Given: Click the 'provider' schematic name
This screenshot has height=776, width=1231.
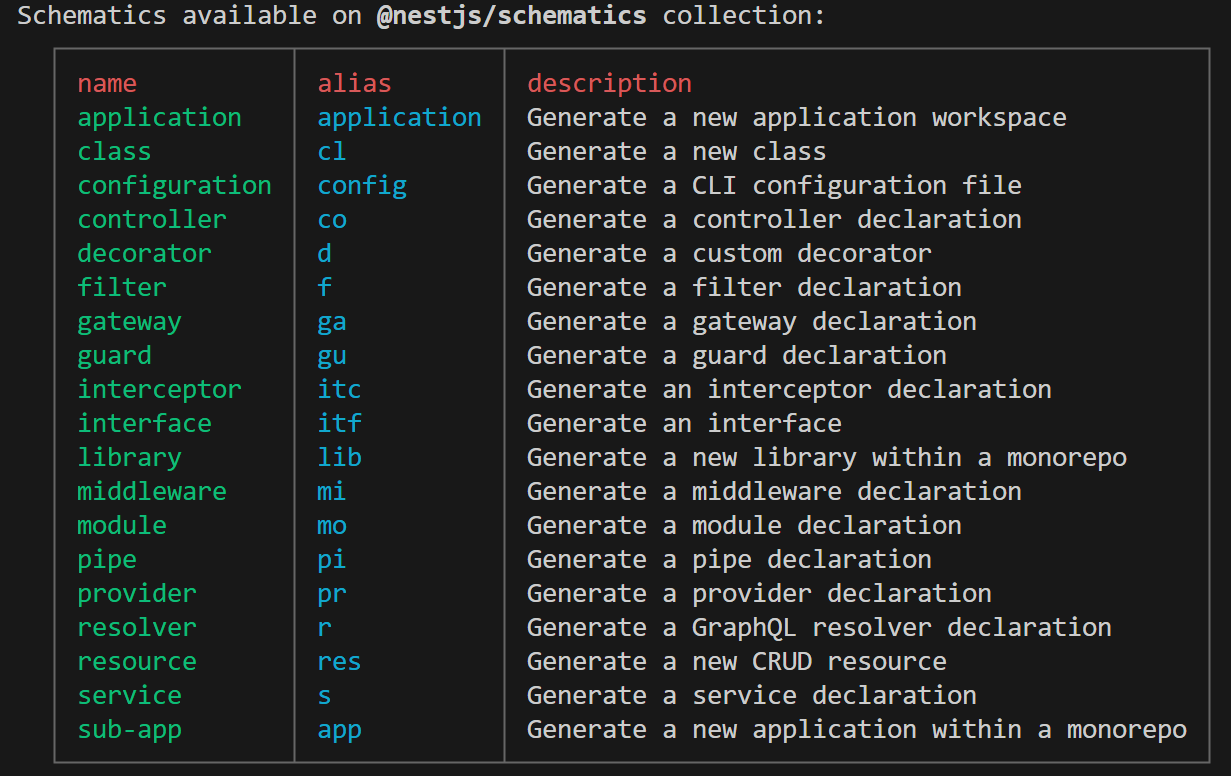Looking at the screenshot, I should click(x=137, y=594).
